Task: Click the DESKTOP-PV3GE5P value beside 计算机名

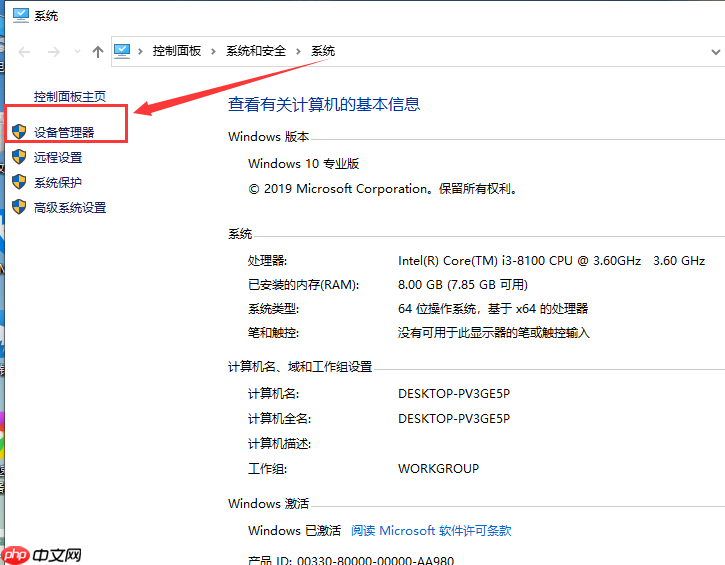Action: click(454, 393)
